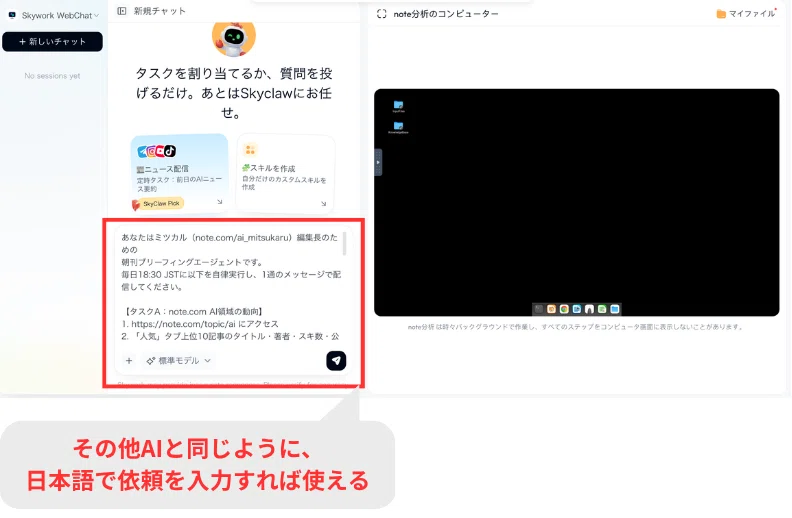The height and width of the screenshot is (518, 792).
Task: Open the ニュース配信 suggestion card
Action: pos(179,173)
